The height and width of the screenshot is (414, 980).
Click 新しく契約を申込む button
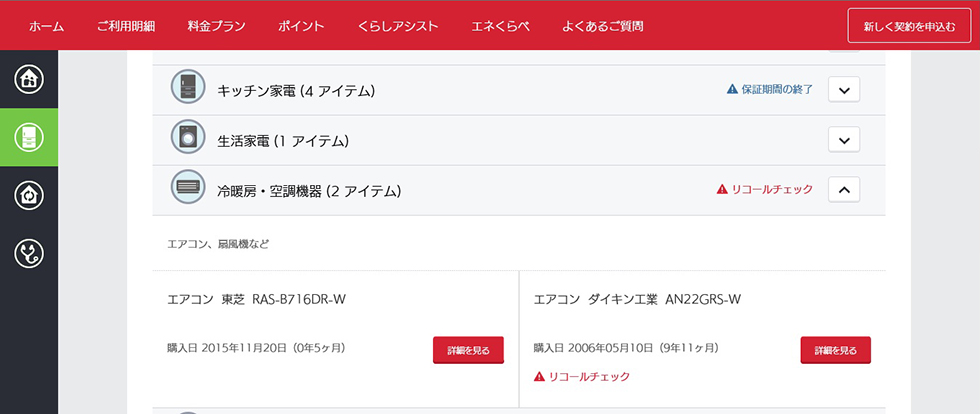pyautogui.click(x=909, y=26)
